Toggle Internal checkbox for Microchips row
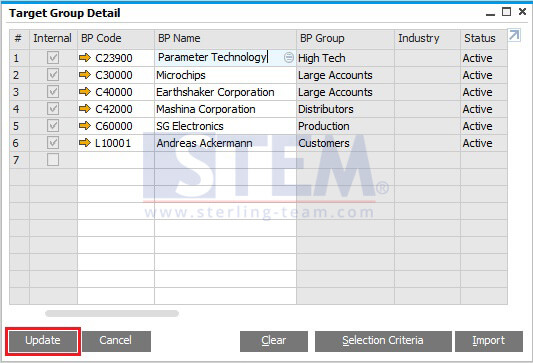Image resolution: width=533 pixels, height=363 pixels. [53, 75]
